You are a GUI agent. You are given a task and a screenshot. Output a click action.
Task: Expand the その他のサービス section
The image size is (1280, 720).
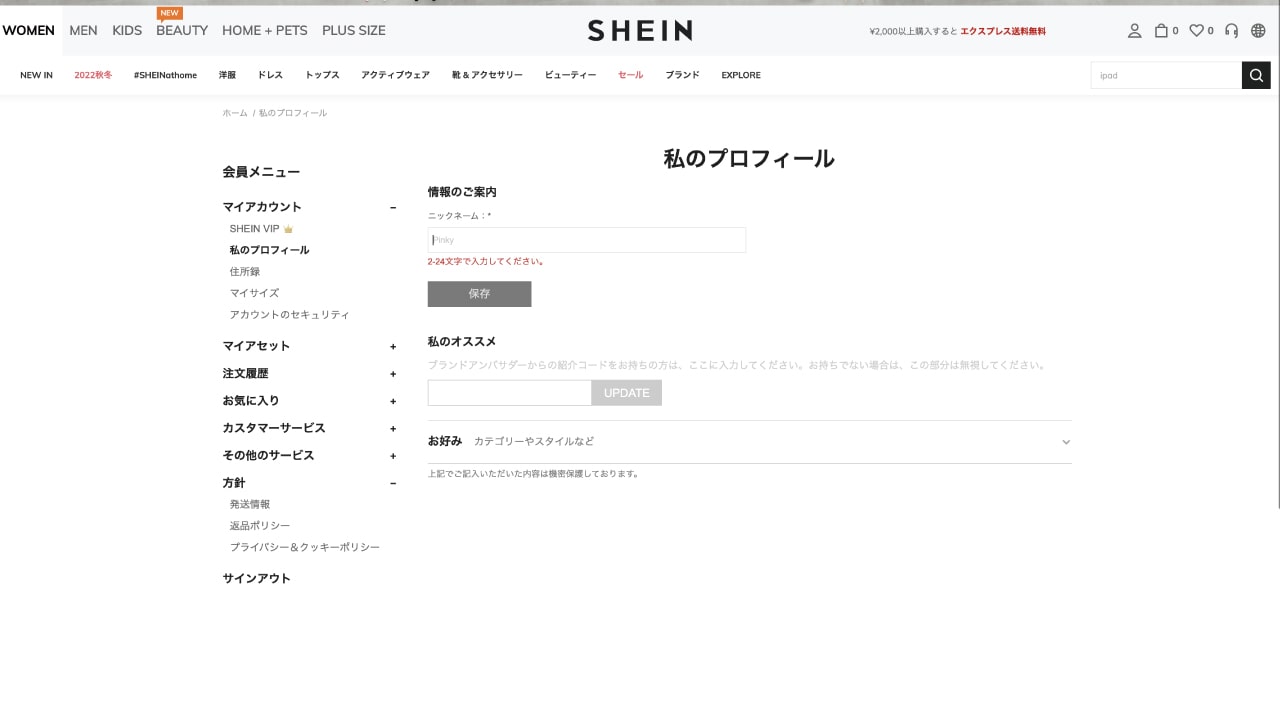(x=393, y=456)
